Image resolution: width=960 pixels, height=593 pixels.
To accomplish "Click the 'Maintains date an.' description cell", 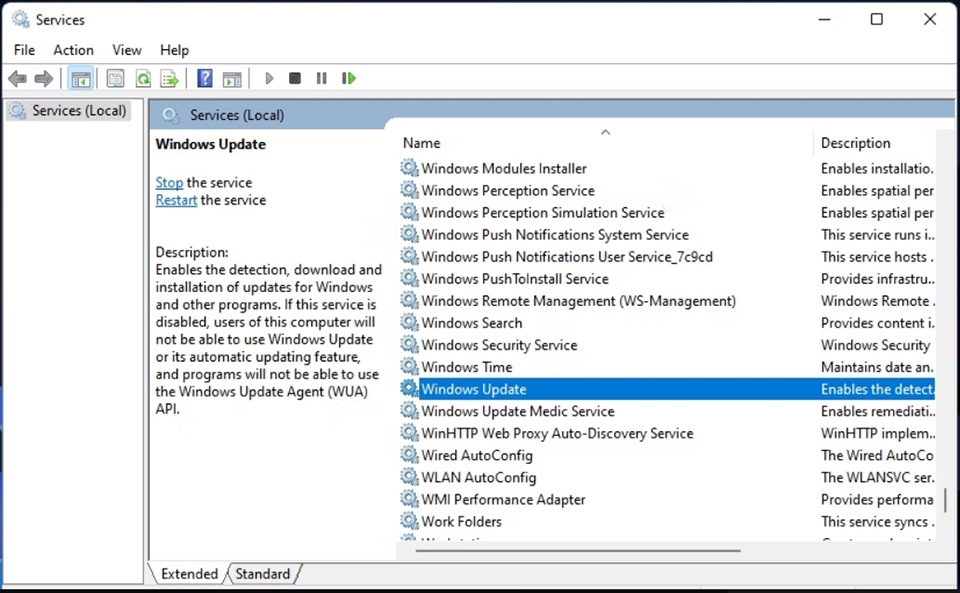I will click(877, 367).
